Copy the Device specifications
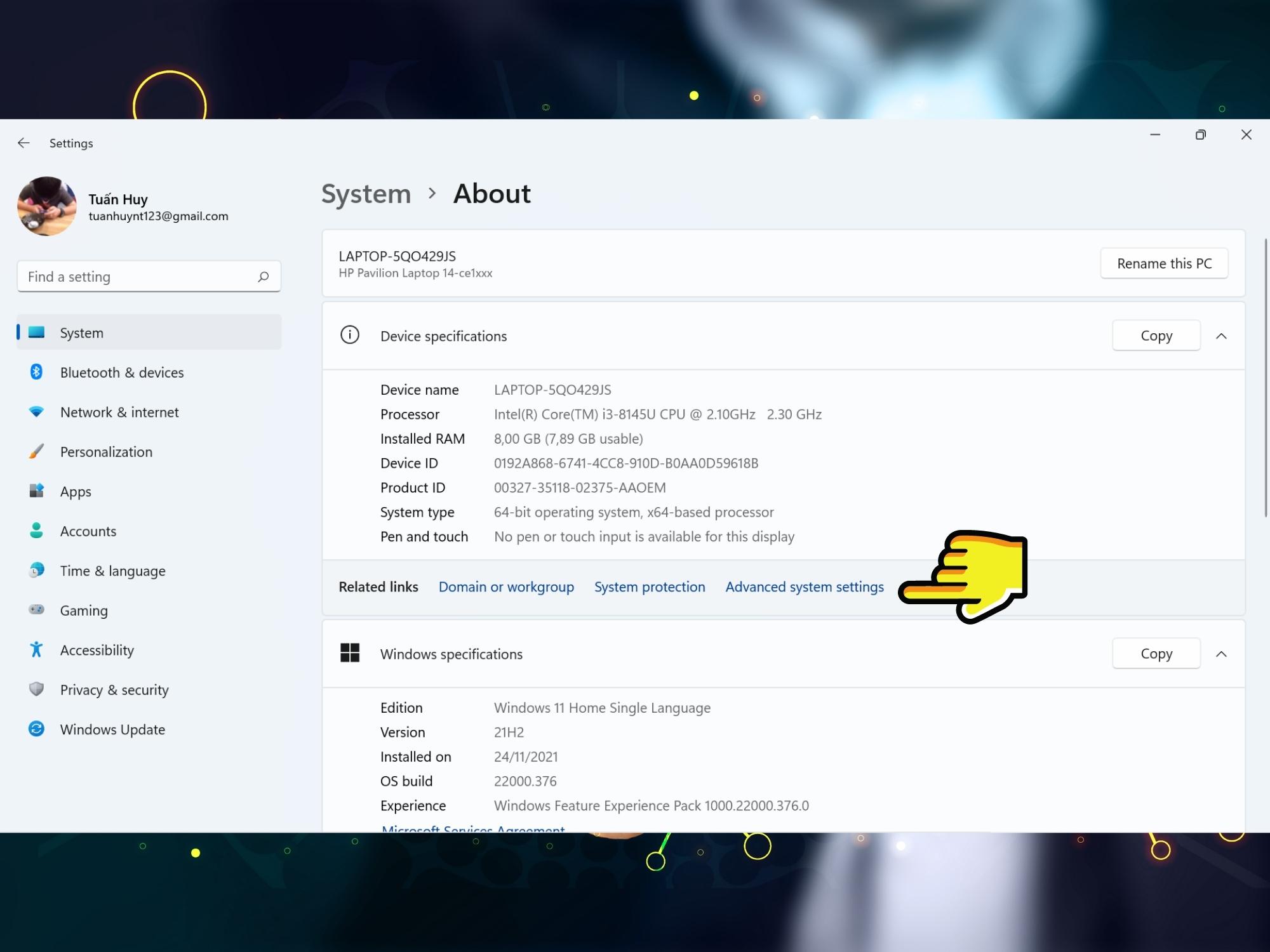This screenshot has width=1270, height=952. [x=1156, y=335]
